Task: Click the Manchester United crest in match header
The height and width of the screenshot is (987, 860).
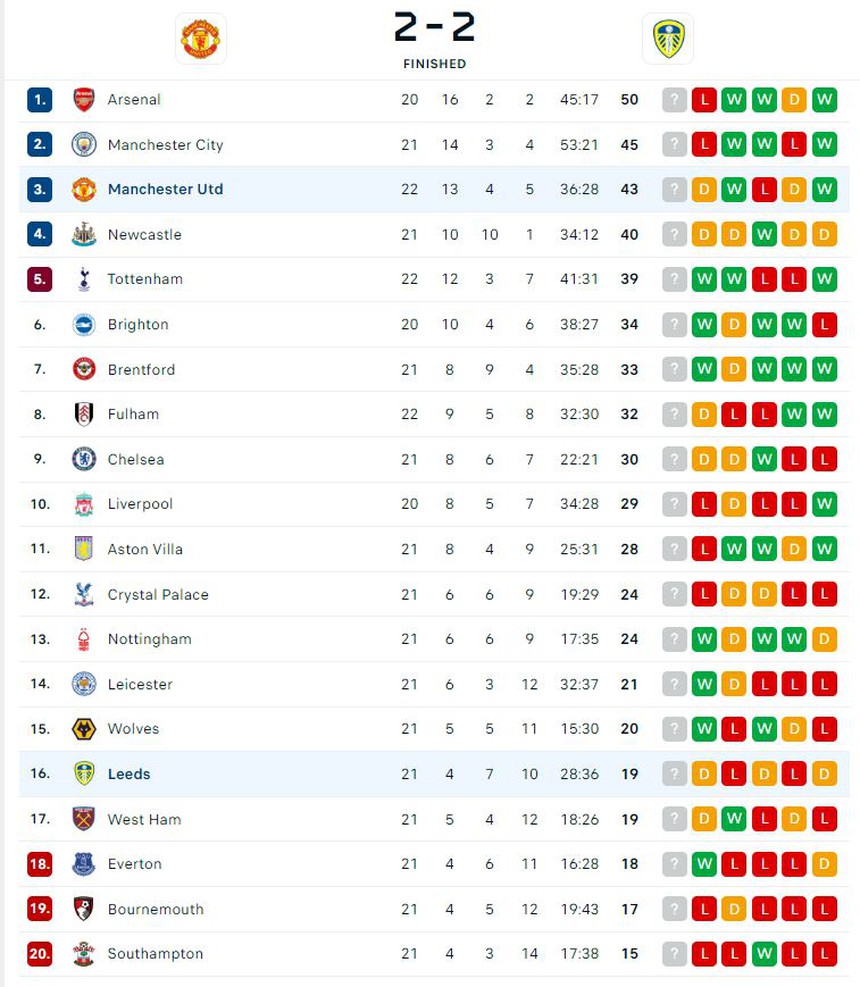Action: (200, 38)
